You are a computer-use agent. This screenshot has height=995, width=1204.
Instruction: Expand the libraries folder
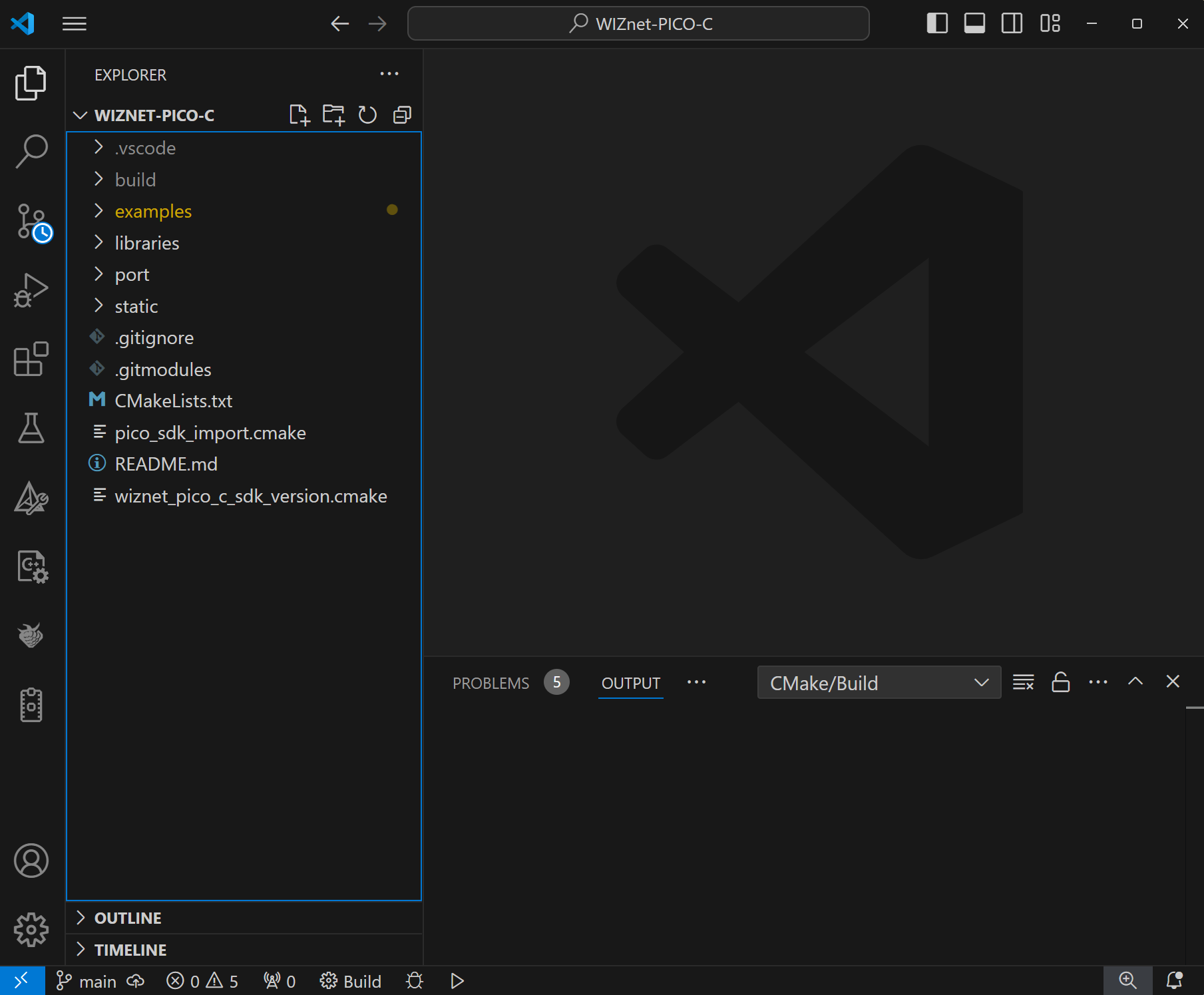(x=244, y=243)
